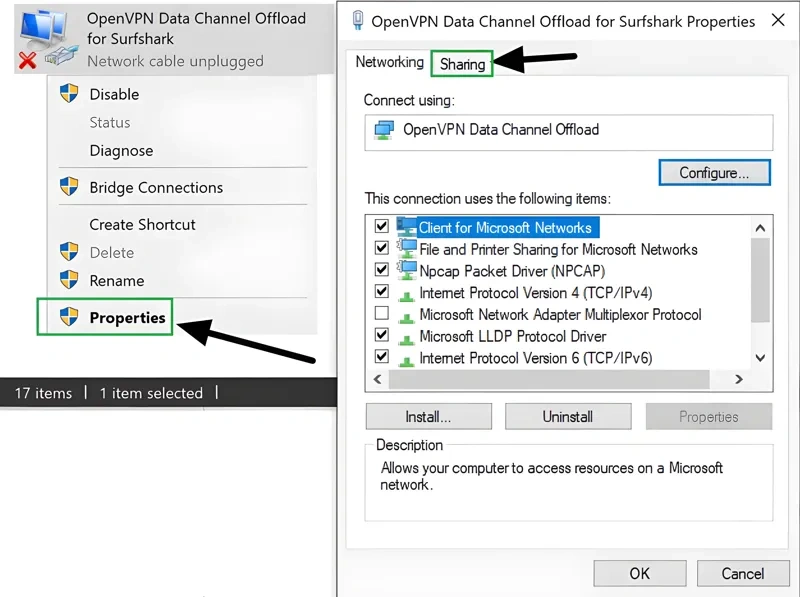Click the TCP/IPv4 protocol icon

click(x=406, y=295)
